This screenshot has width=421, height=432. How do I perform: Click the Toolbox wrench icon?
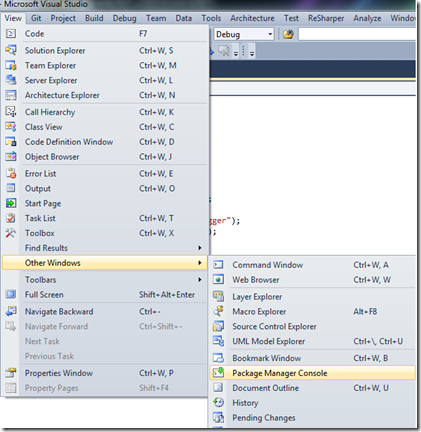pyautogui.click(x=11, y=233)
